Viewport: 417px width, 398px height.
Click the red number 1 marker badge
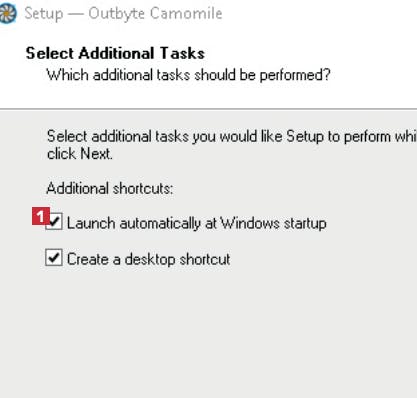click(41, 216)
